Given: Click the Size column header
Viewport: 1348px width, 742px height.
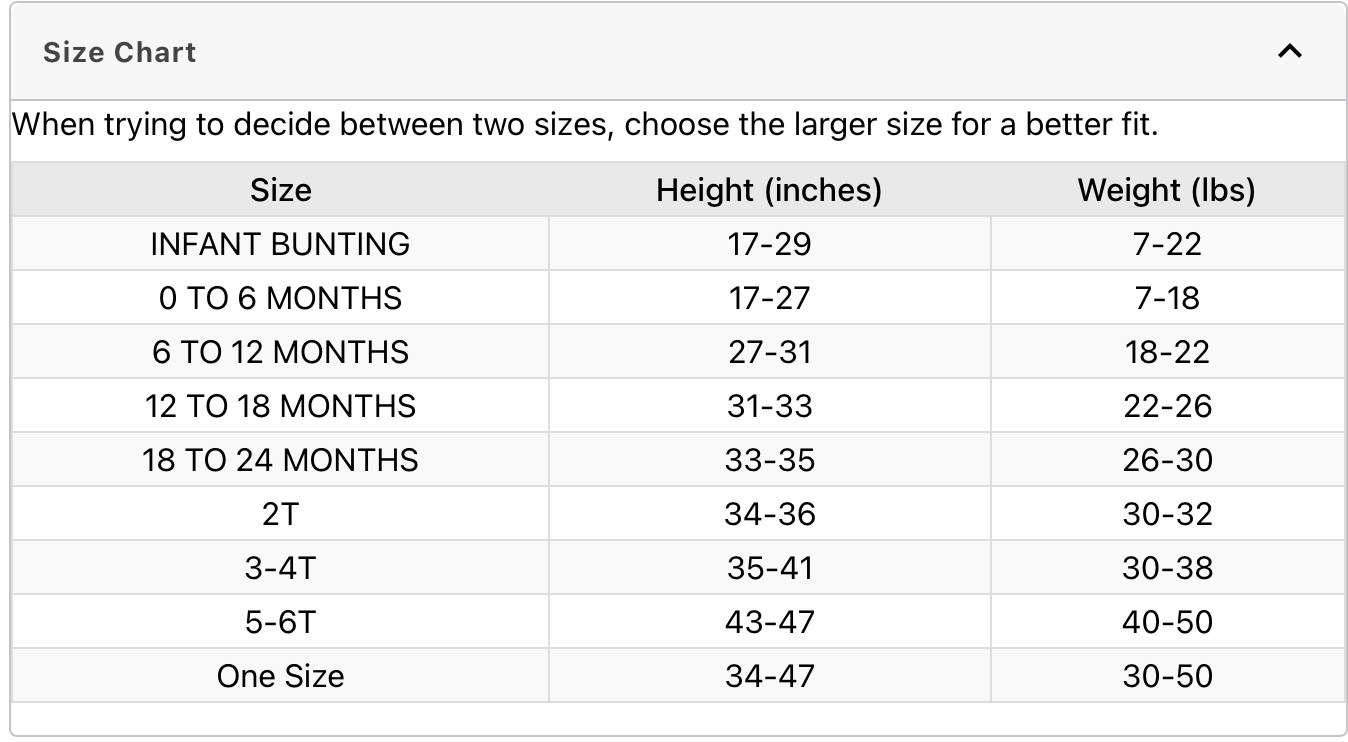Looking at the screenshot, I should click(x=280, y=190).
